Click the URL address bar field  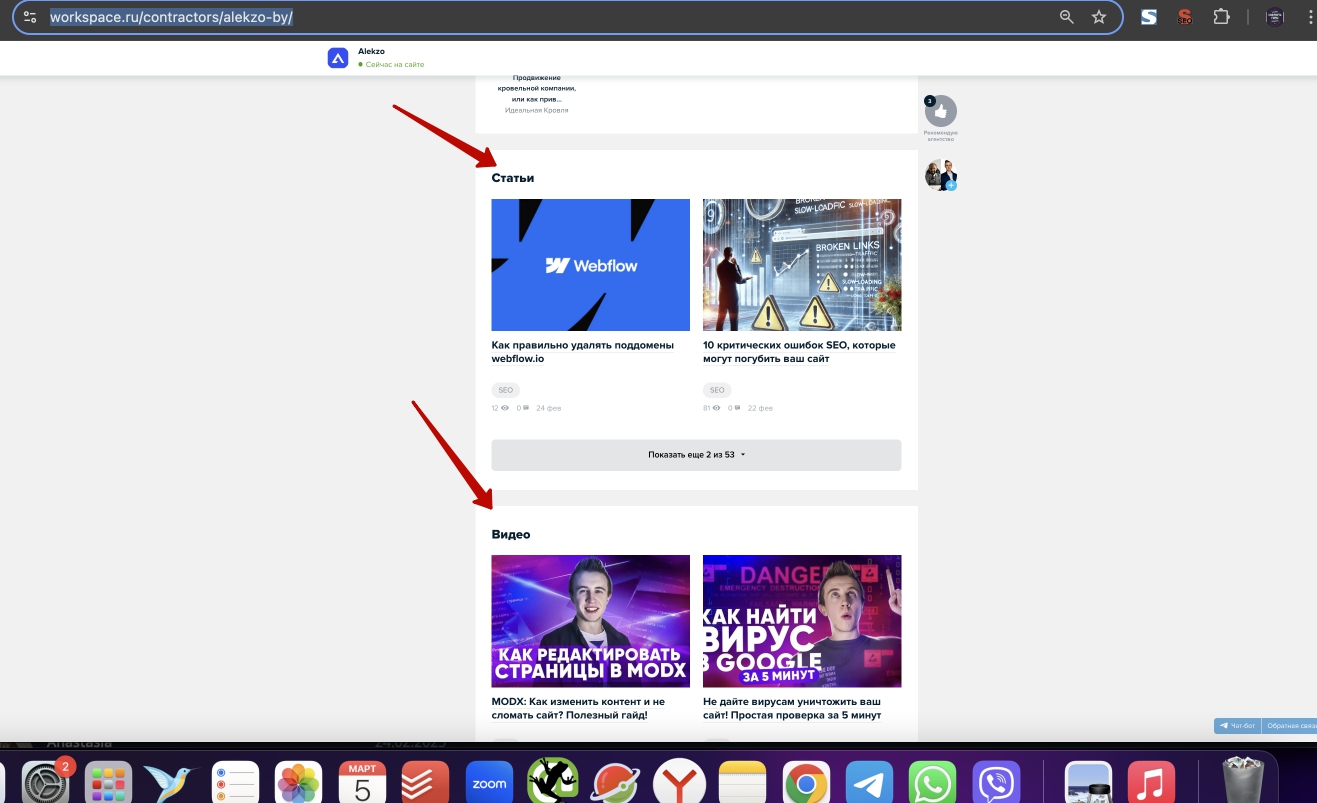550,17
